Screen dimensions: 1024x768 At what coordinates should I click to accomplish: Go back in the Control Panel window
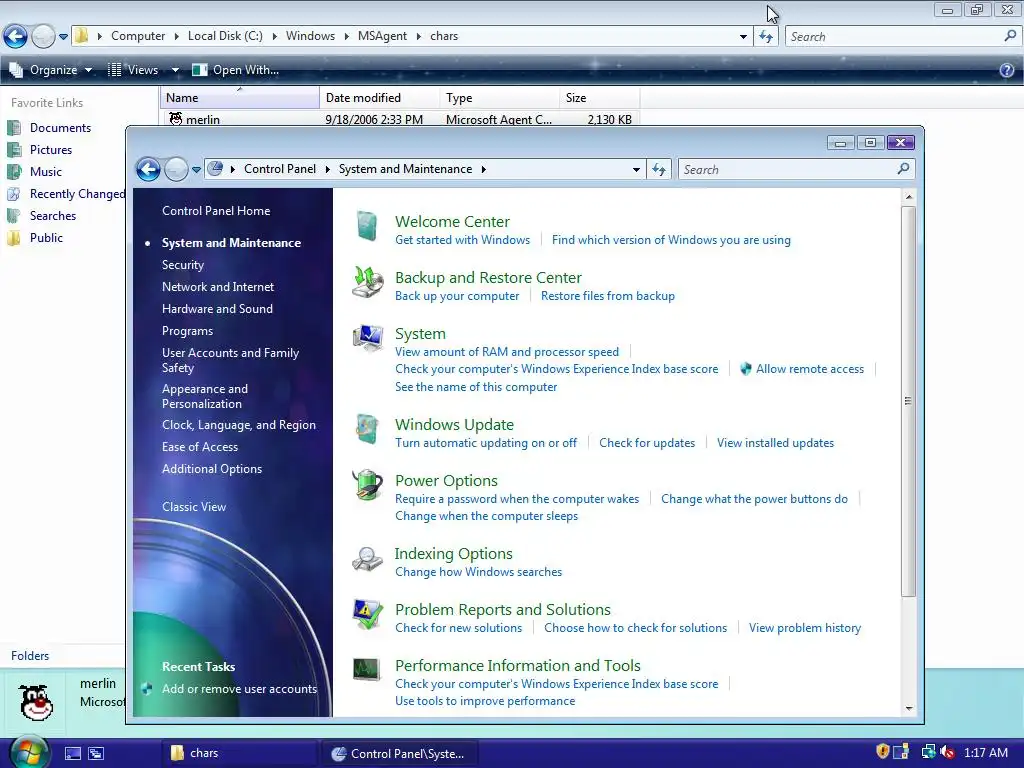148,170
